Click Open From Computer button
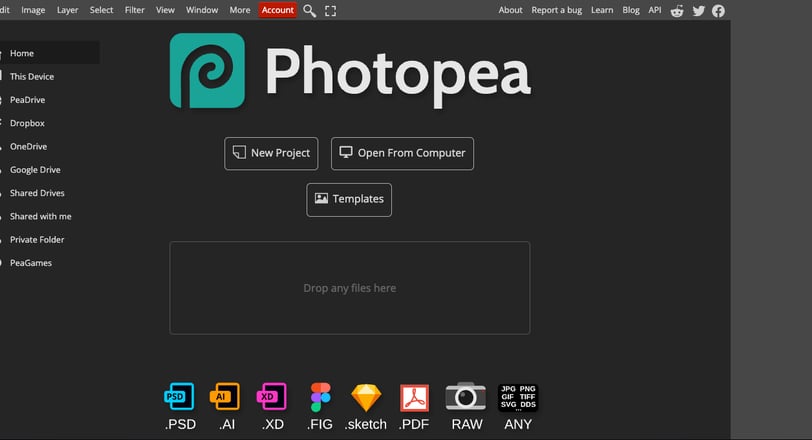Viewport: 812px width, 440px height. pyautogui.click(x=402, y=153)
